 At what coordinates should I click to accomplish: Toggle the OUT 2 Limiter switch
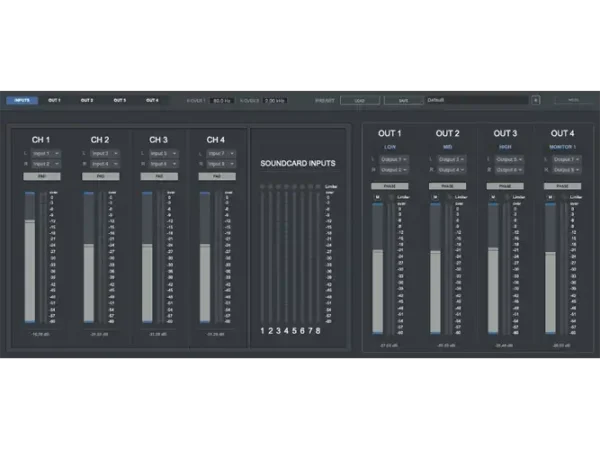point(449,197)
